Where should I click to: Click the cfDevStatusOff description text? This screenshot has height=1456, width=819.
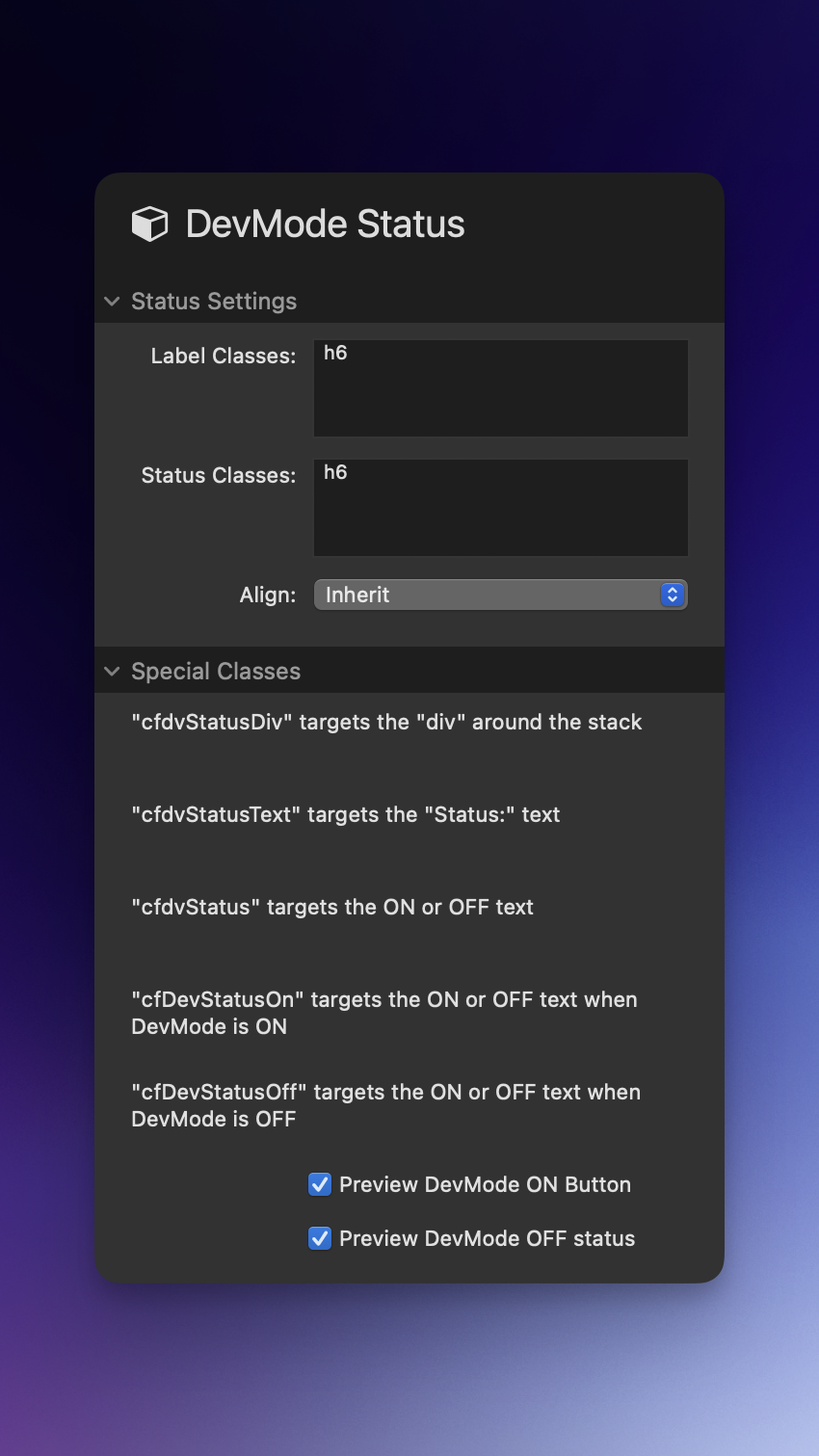tap(385, 1105)
